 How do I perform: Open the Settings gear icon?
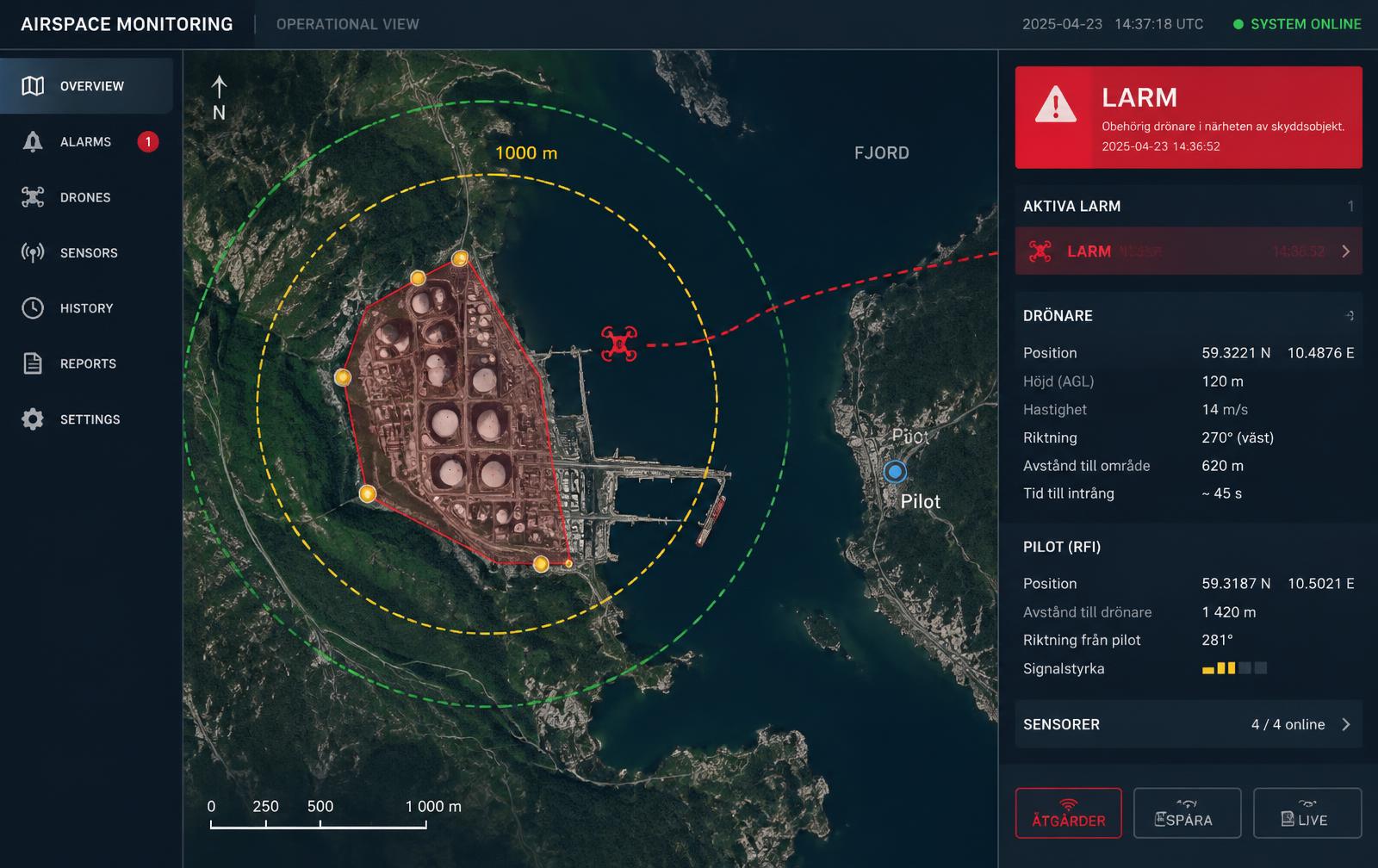point(33,419)
